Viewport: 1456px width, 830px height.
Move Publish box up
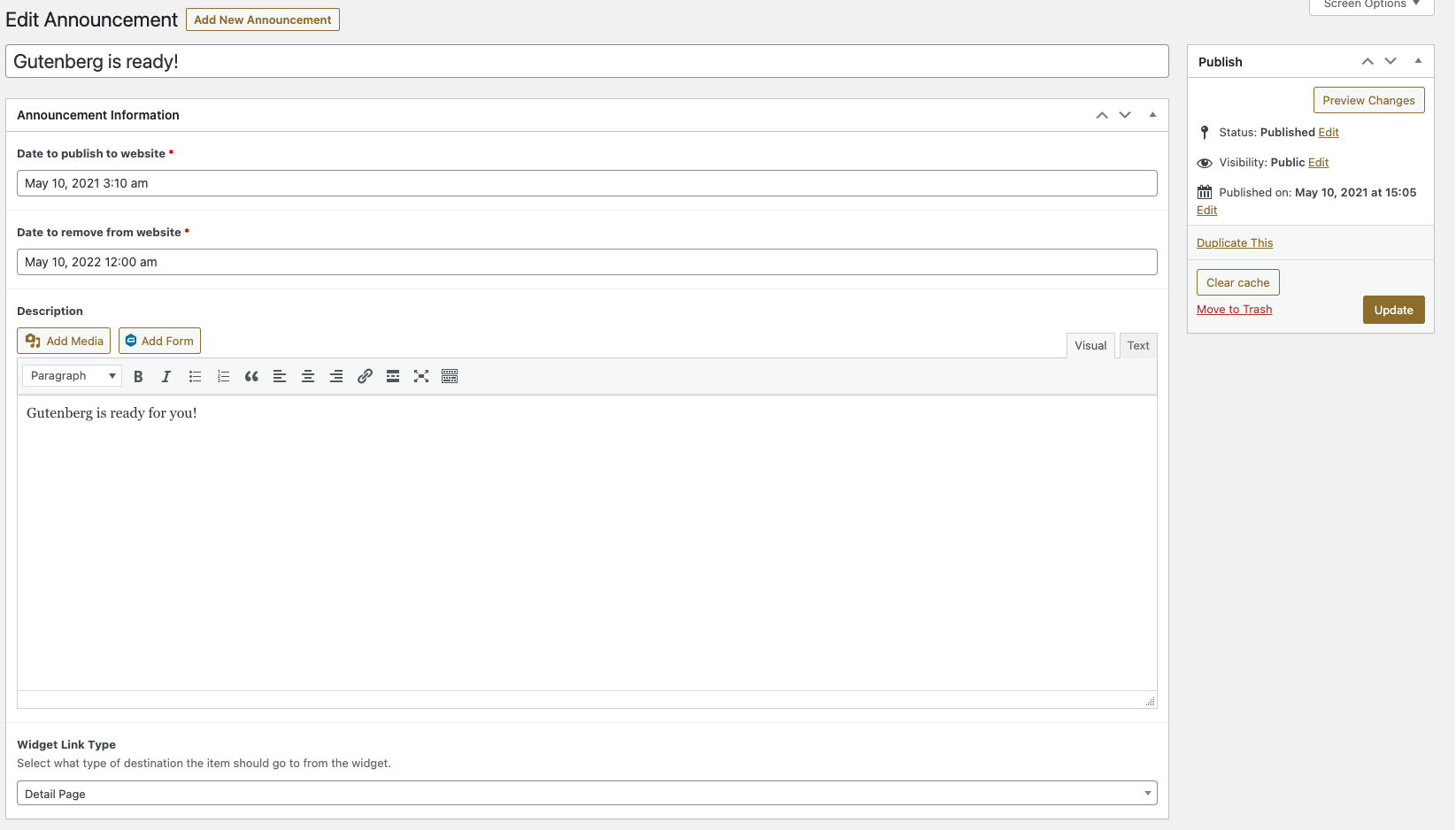(x=1367, y=61)
